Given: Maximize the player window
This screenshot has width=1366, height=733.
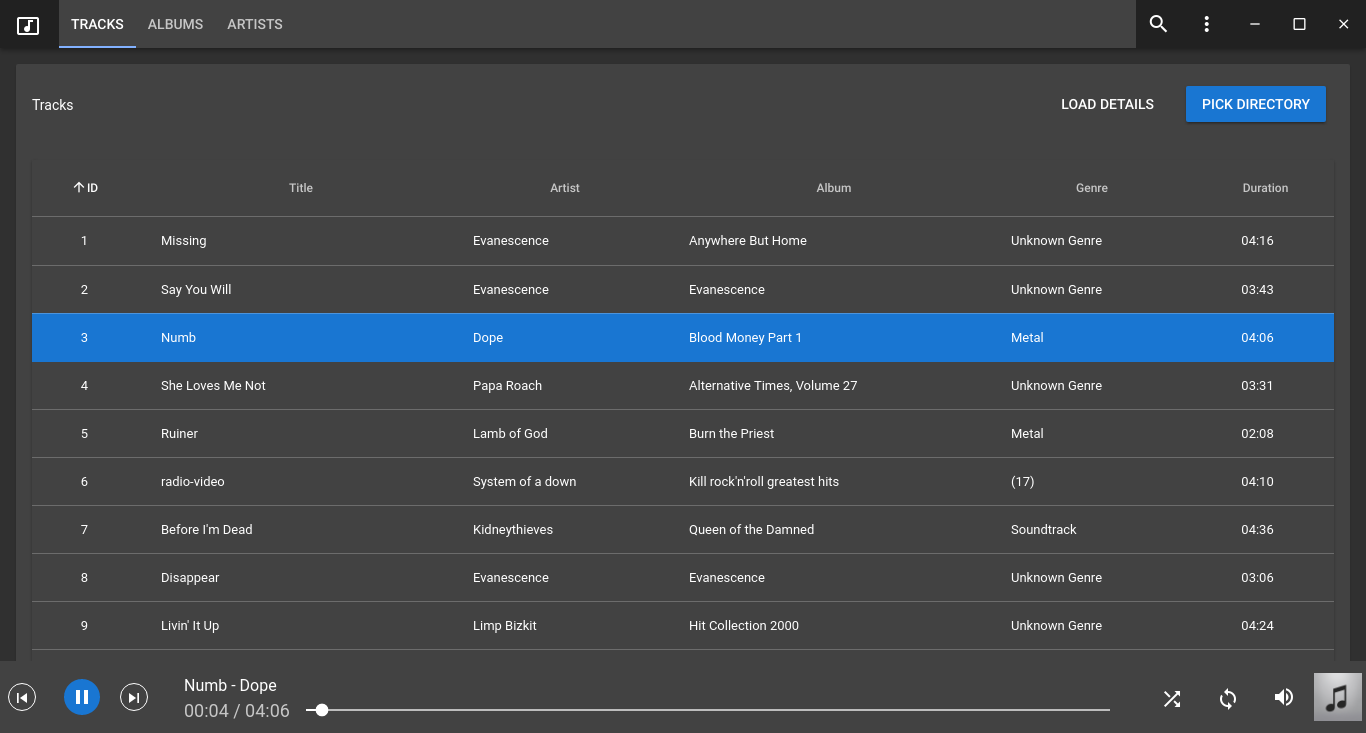Looking at the screenshot, I should point(1299,24).
